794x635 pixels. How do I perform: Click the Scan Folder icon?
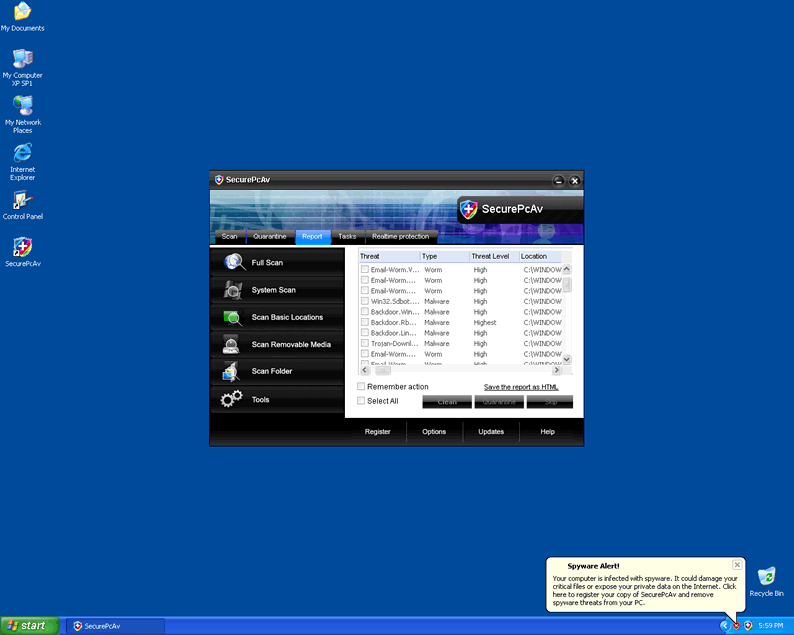coord(232,372)
